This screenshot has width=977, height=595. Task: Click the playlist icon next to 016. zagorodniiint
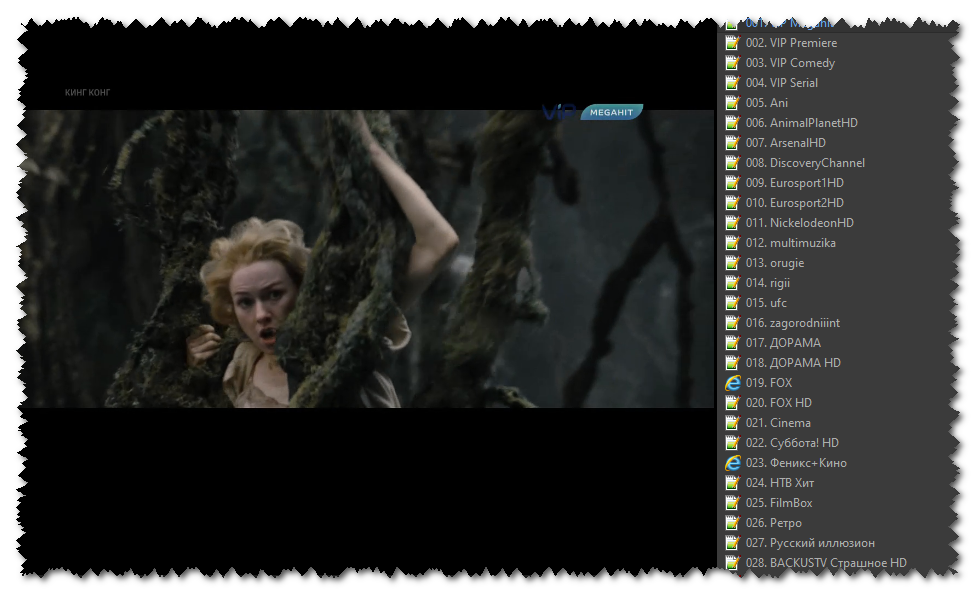point(733,323)
